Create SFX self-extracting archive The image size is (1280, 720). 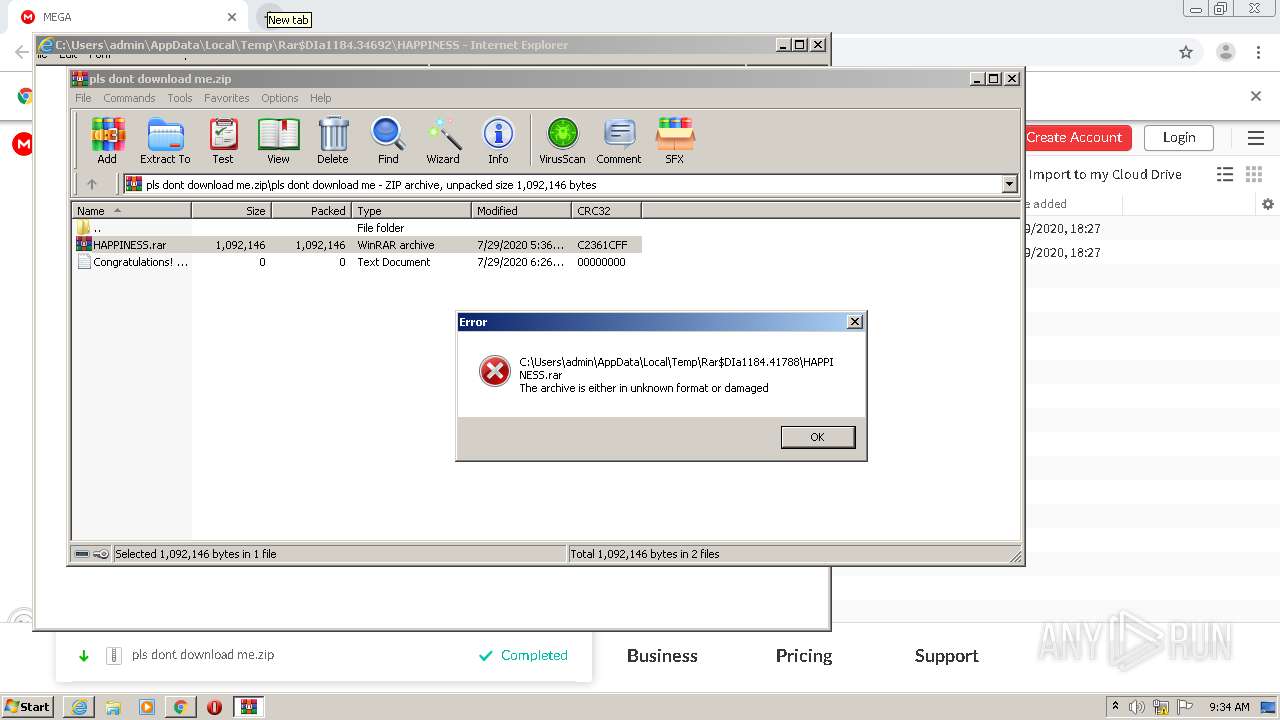[675, 140]
